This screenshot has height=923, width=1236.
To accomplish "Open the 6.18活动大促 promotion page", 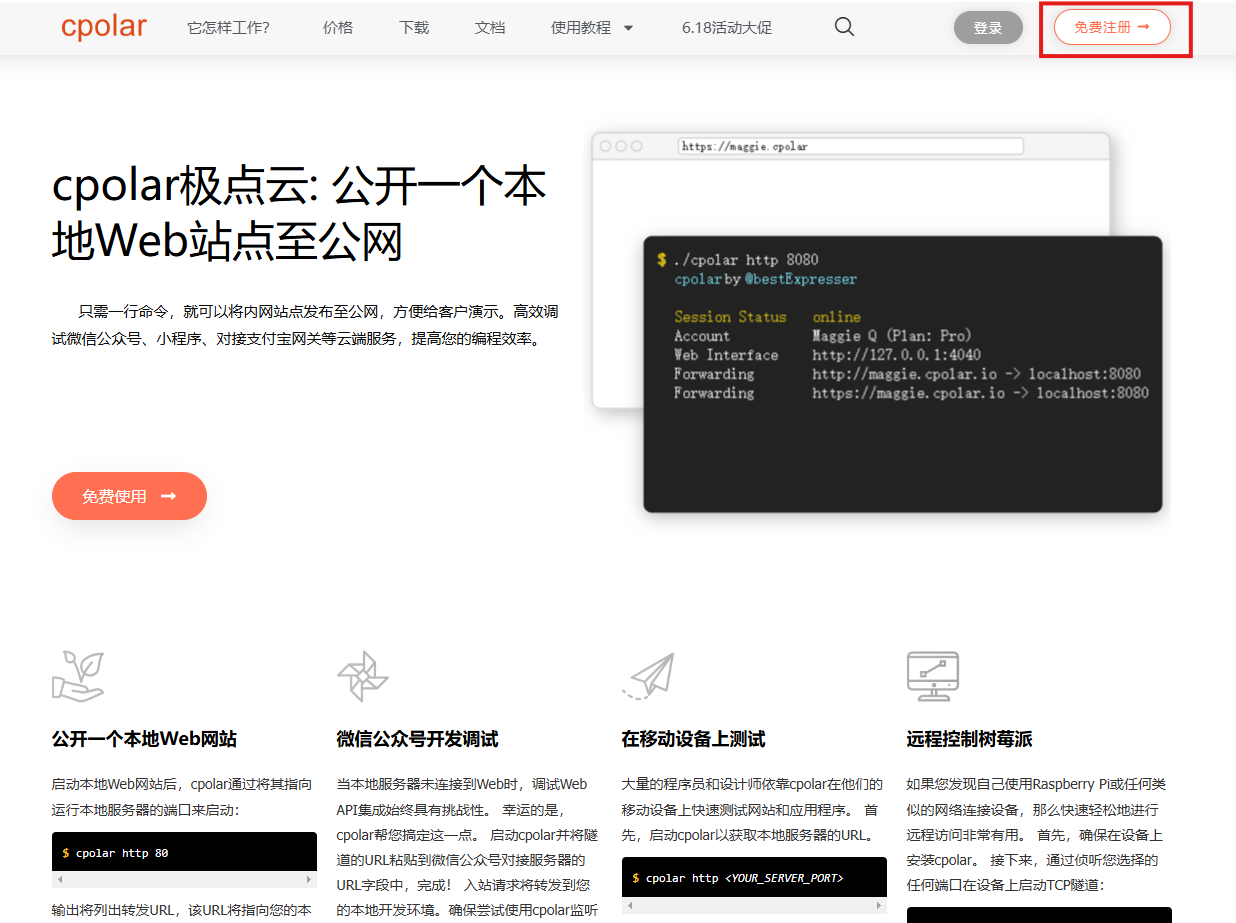I will pos(727,28).
